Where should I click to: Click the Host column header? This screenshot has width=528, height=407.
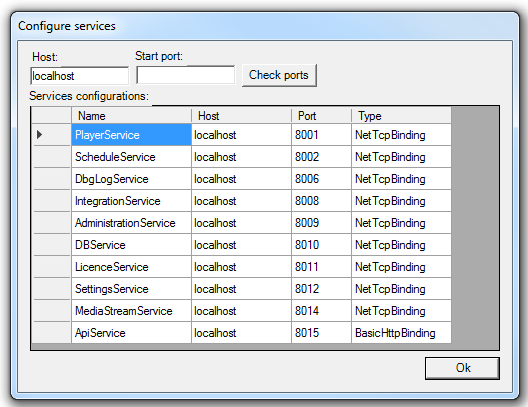241,116
